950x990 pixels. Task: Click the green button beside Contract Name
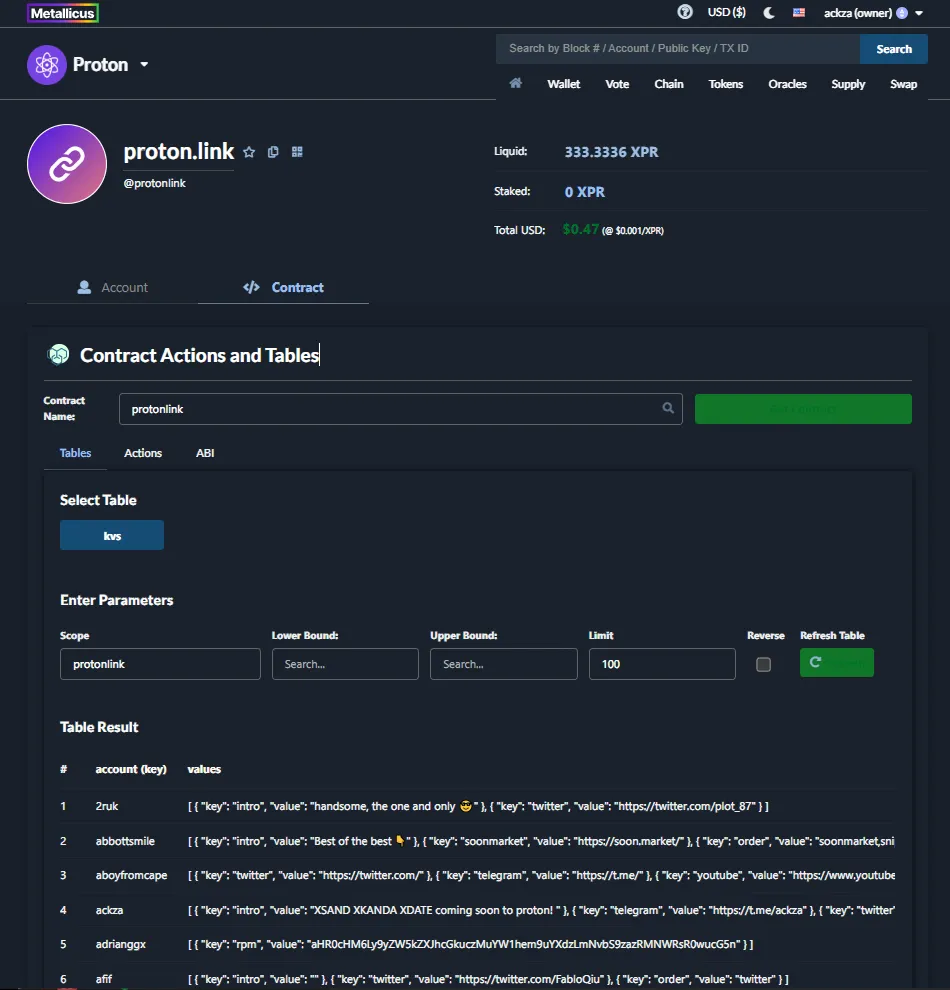pyautogui.click(x=803, y=409)
